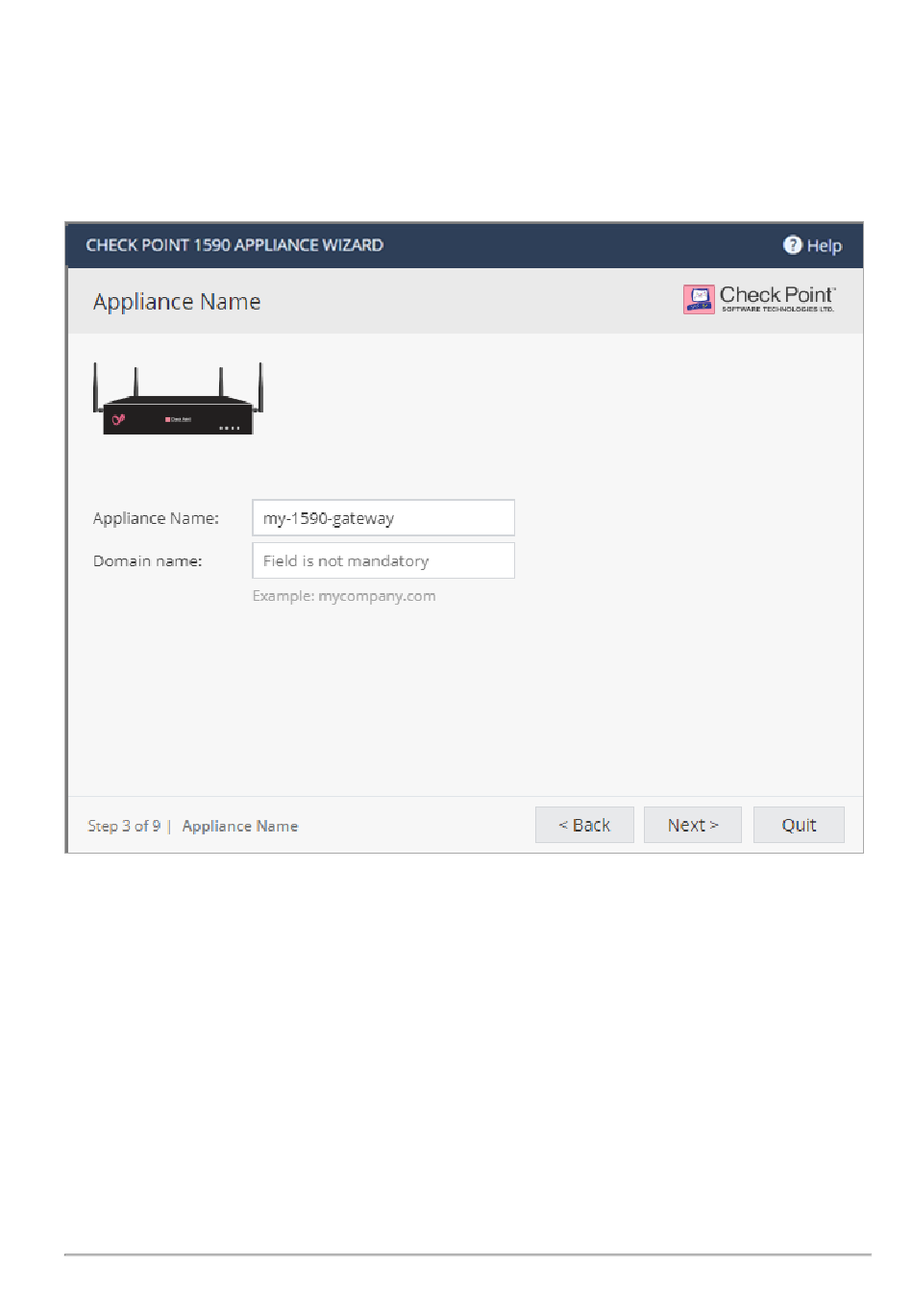Exit the wizard with Quit button

click(799, 825)
